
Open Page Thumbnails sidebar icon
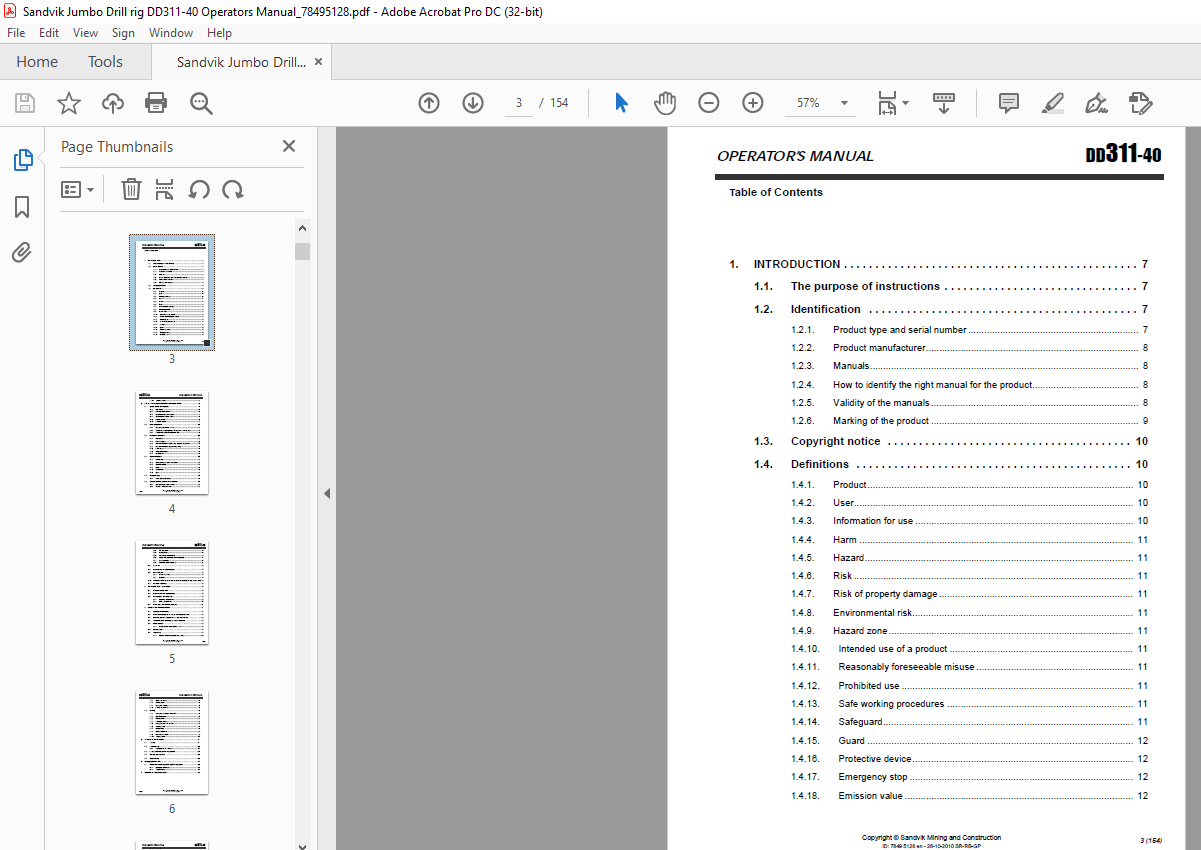pos(22,160)
